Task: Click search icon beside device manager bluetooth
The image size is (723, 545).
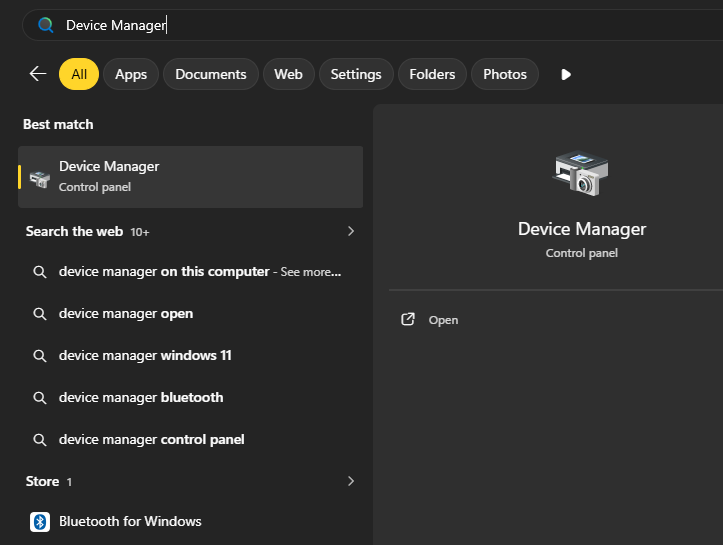Action: [x=40, y=397]
